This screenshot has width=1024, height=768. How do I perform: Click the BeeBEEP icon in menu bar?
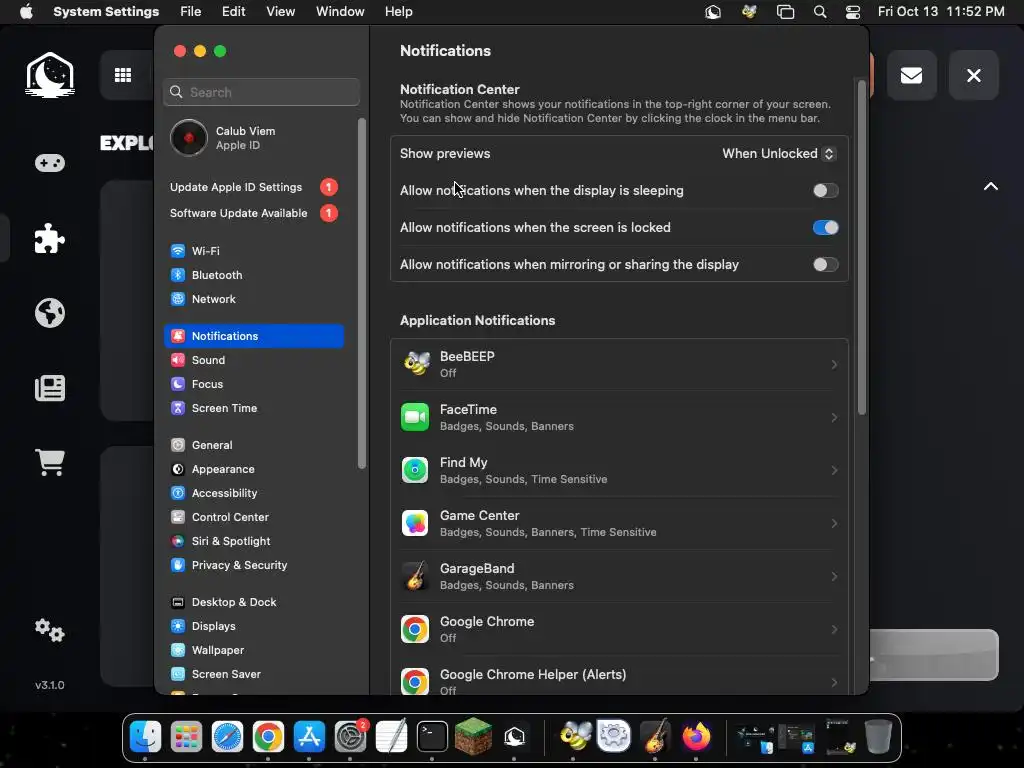click(x=749, y=12)
